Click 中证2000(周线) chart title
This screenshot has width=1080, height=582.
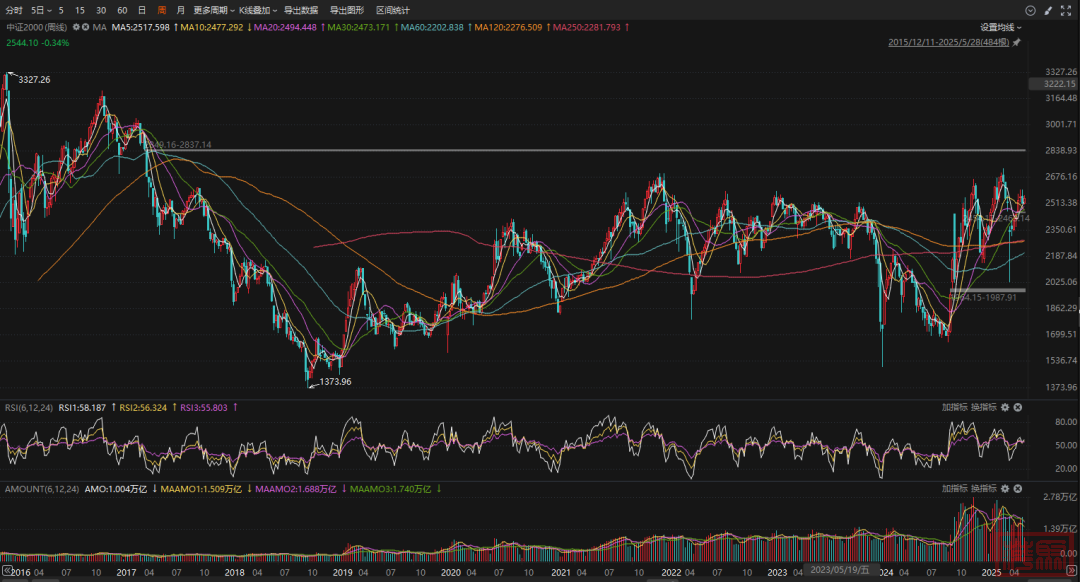(37, 27)
